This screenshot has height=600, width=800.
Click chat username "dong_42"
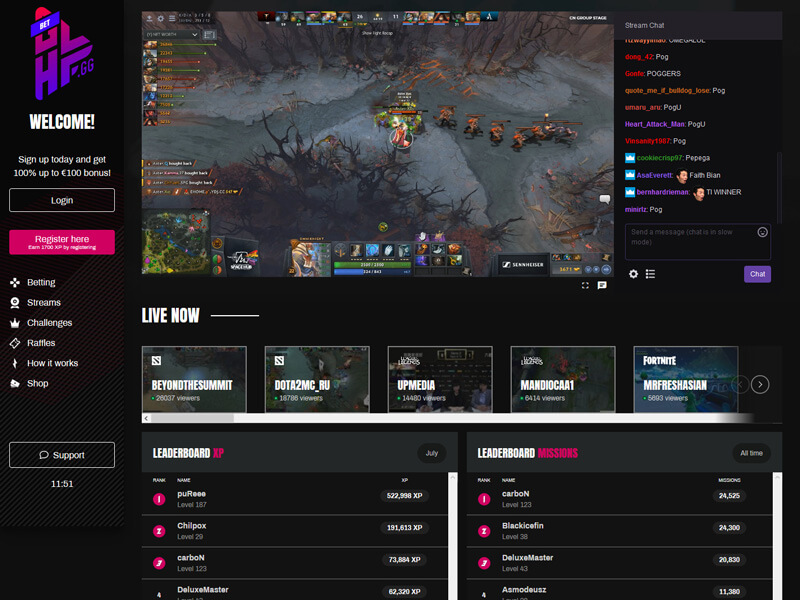click(x=639, y=57)
